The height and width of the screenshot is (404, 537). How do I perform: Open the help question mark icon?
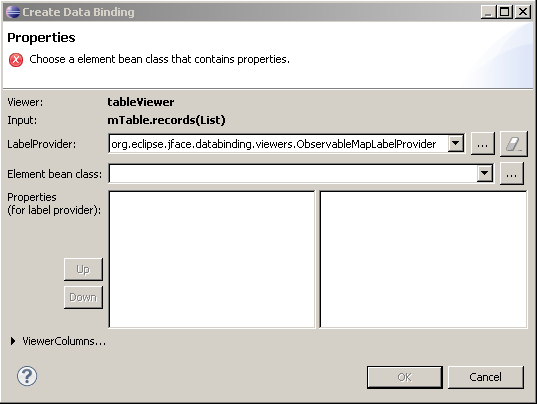click(x=27, y=376)
